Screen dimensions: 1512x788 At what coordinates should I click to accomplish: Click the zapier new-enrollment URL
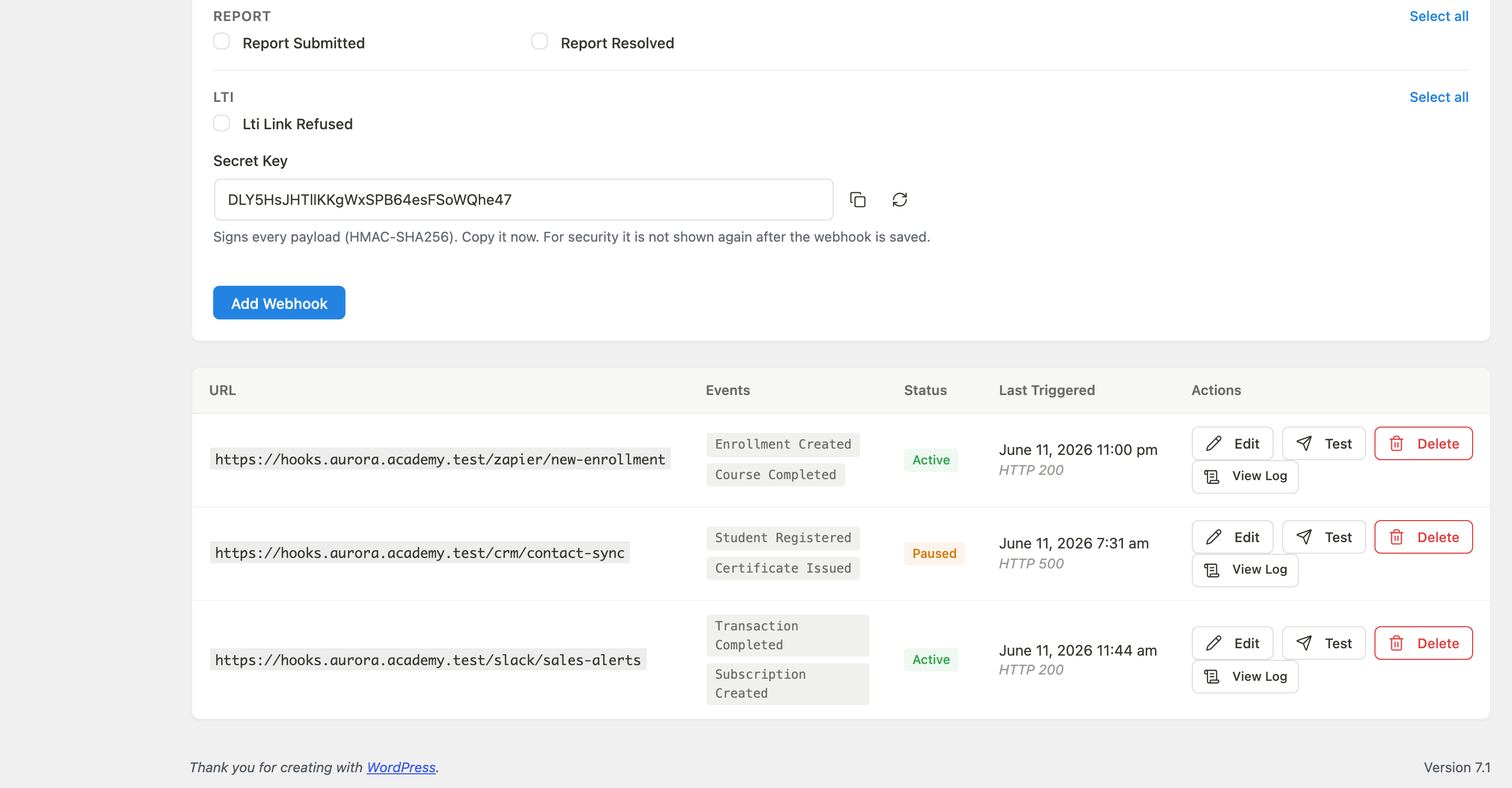click(439, 459)
